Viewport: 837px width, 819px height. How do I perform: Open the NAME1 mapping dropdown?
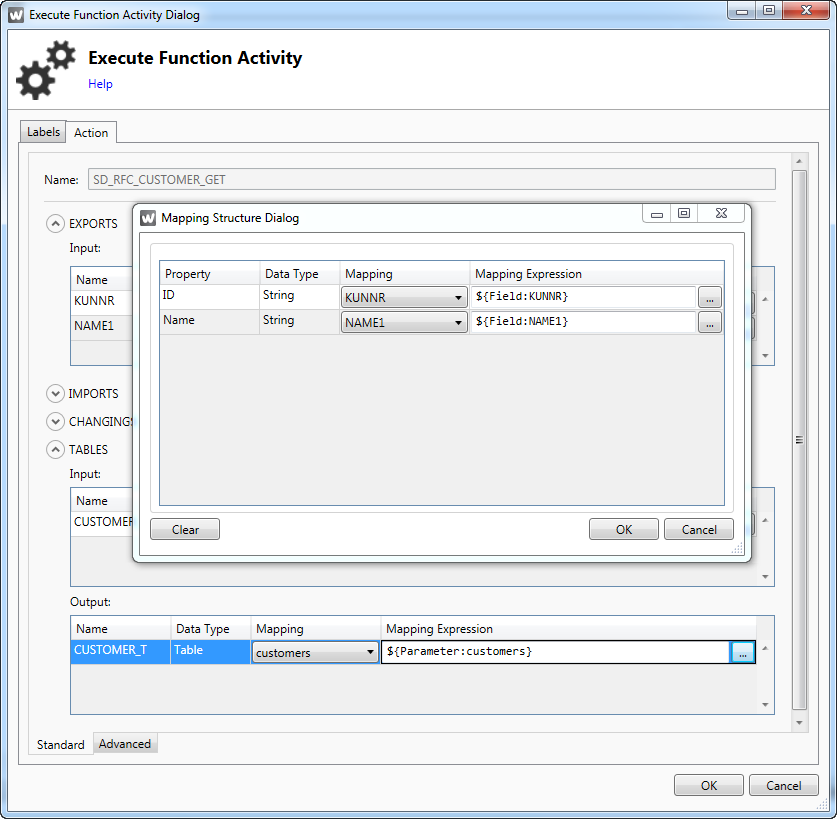(x=404, y=322)
